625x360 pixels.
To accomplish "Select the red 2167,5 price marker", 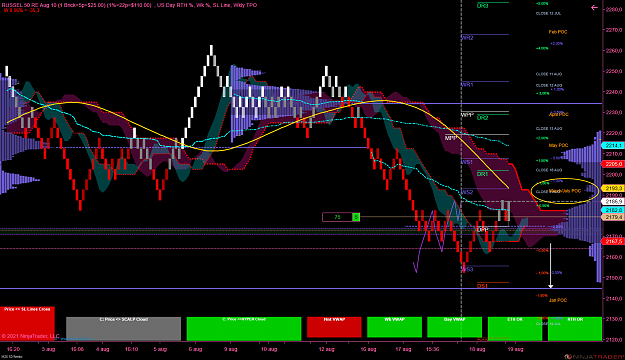I will (612, 242).
